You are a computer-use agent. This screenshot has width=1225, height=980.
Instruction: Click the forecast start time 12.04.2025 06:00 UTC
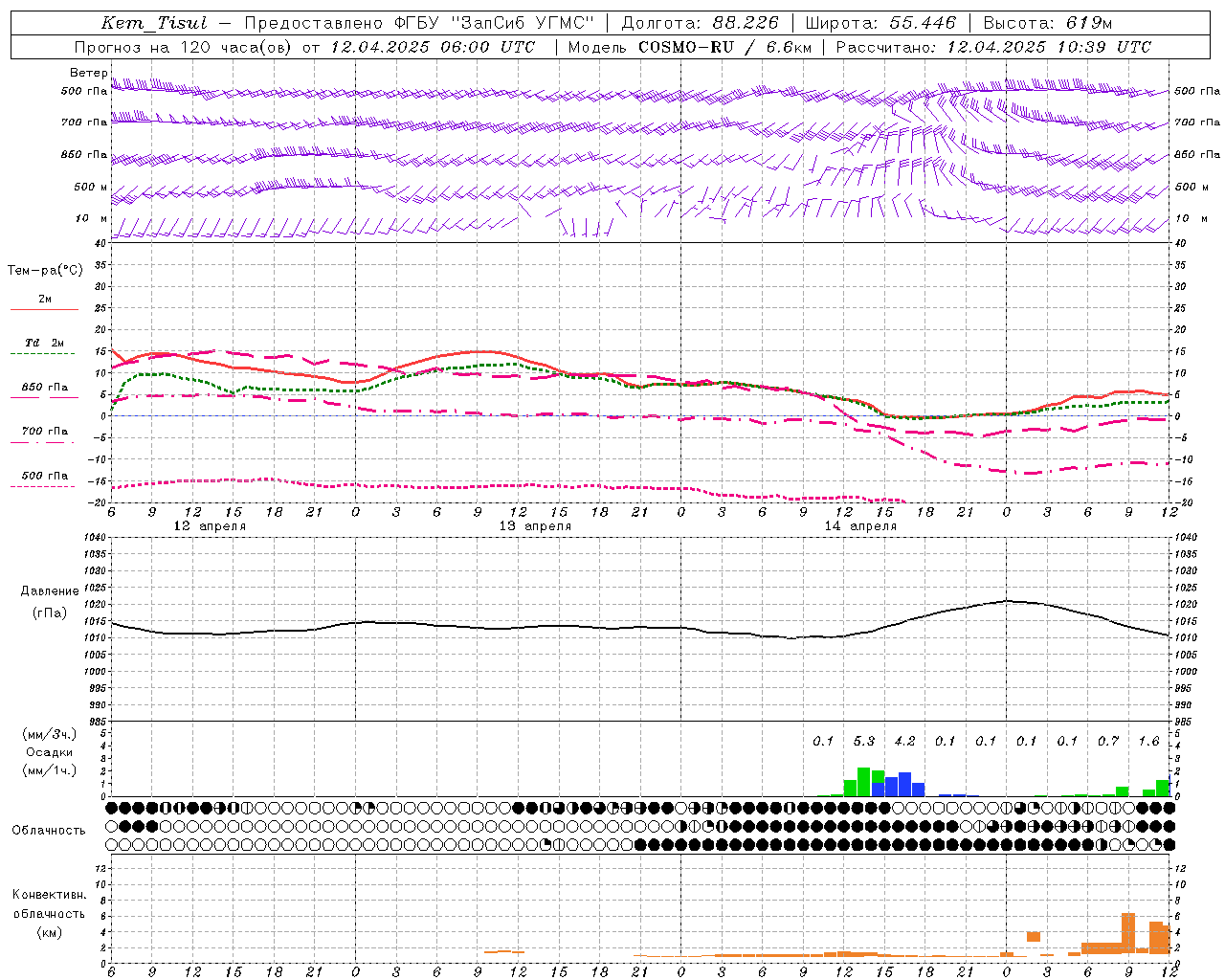click(x=432, y=47)
